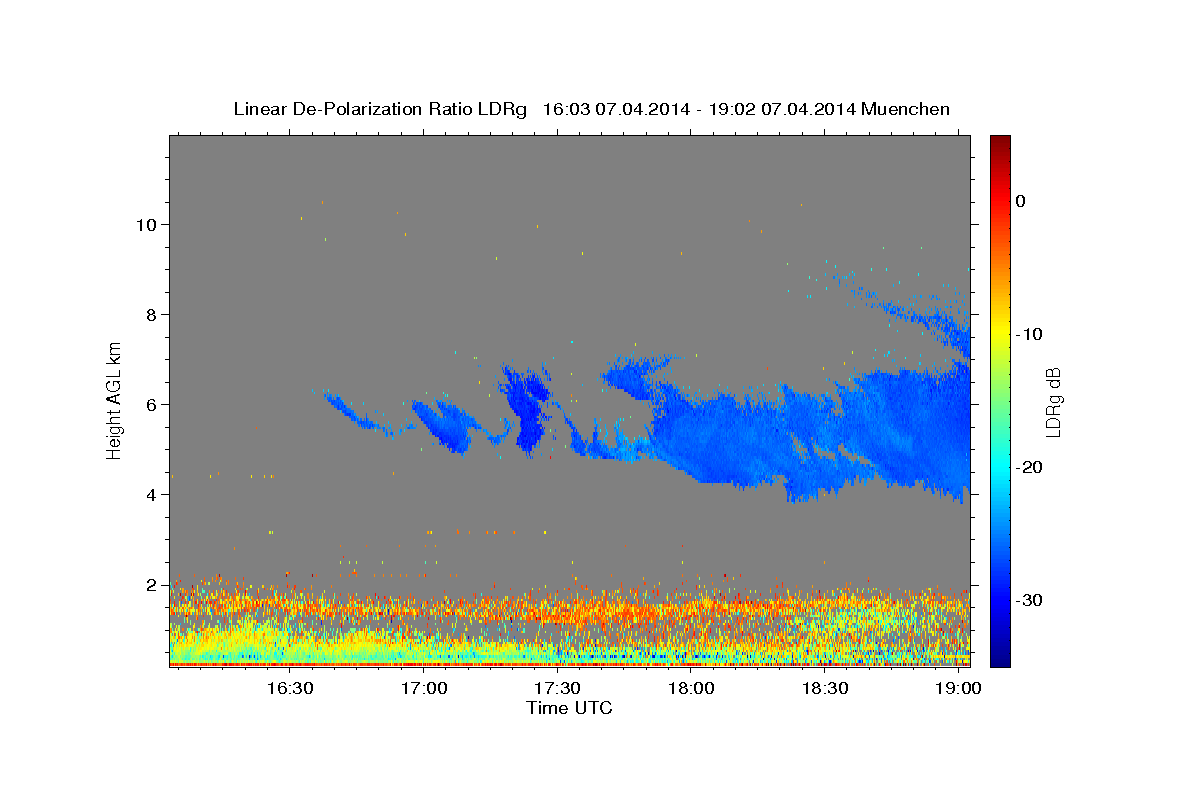Viewport: 1200px width, 800px height.
Task: Select the '17:30' time axis label
Action: click(x=557, y=688)
